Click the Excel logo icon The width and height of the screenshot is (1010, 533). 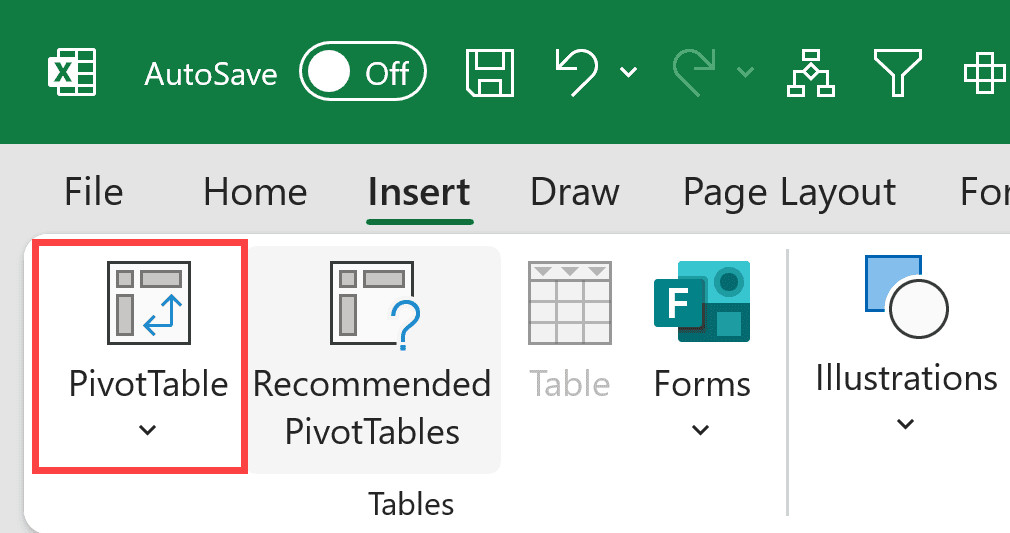[x=72, y=73]
